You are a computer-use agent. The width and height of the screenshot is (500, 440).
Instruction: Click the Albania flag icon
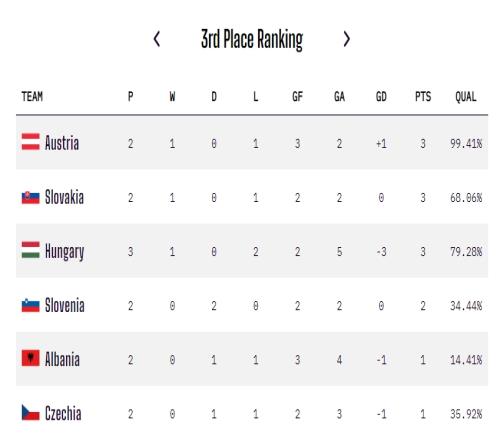point(31,358)
